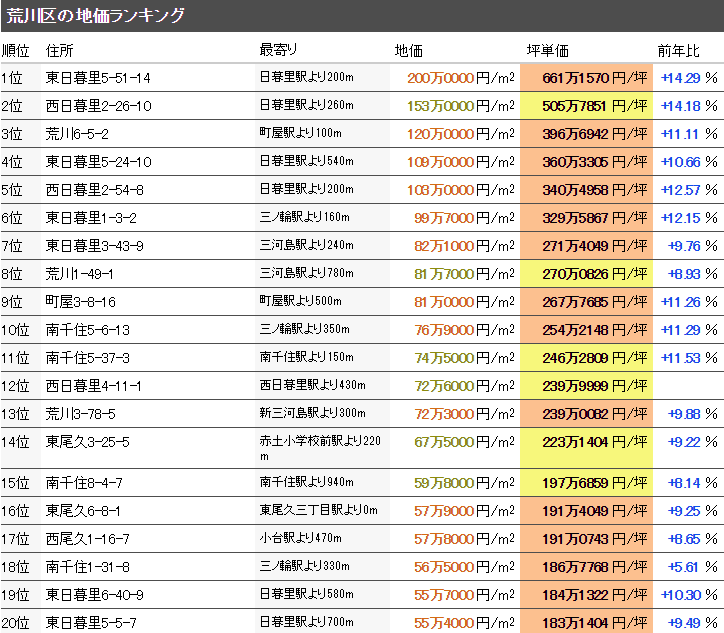Click the 最寄り column header
Screen dimensions: 724x633
pyautogui.click(x=278, y=50)
